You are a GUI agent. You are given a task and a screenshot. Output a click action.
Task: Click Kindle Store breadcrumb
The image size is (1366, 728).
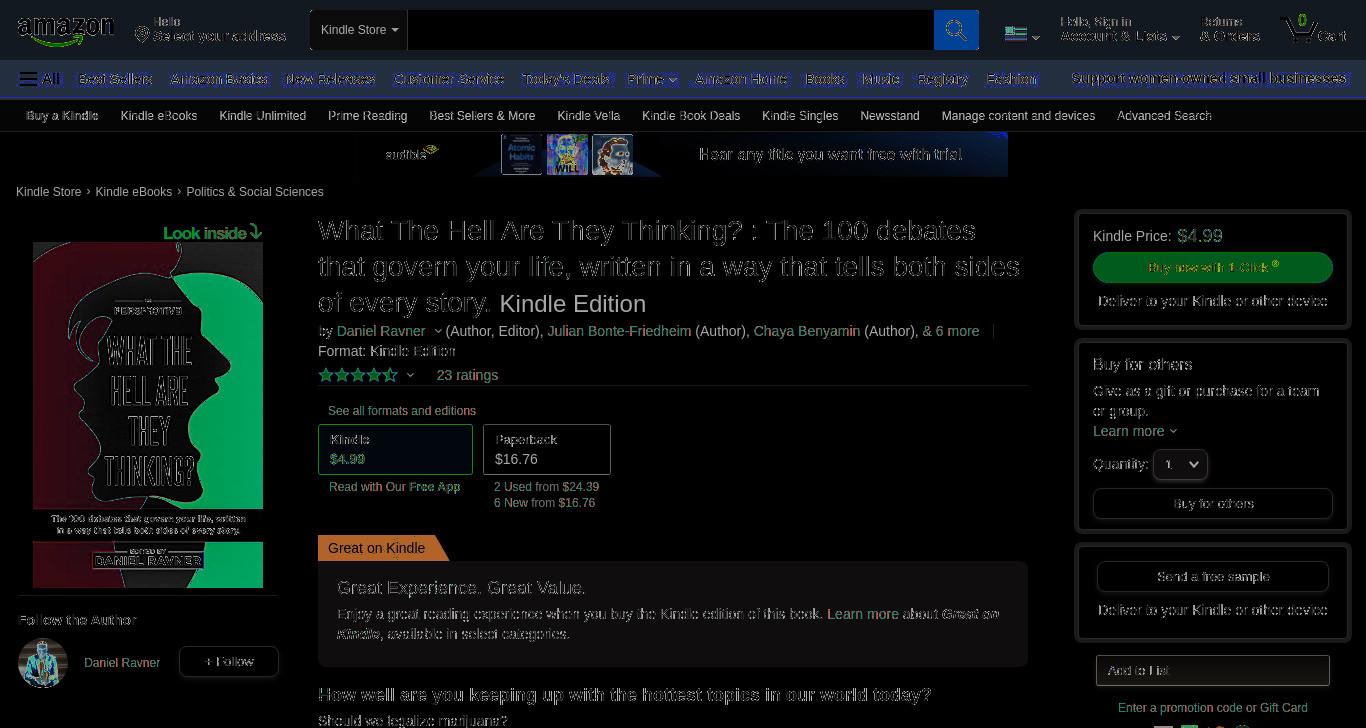coord(48,192)
